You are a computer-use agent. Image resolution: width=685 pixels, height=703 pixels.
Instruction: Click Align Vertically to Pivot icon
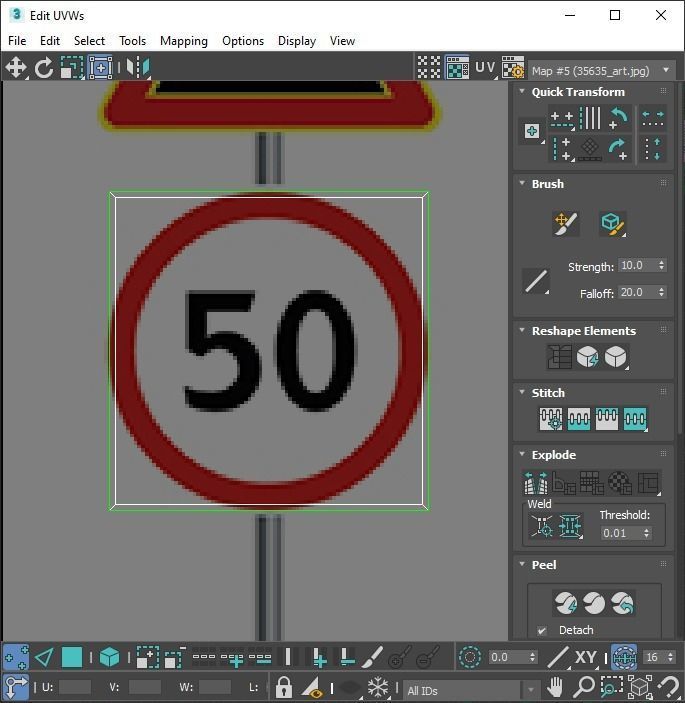pos(562,149)
